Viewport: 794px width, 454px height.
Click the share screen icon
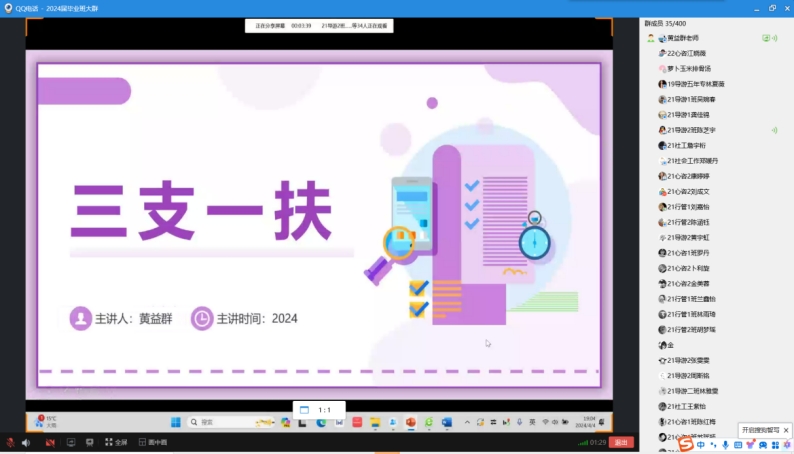pyautogui.click(x=73, y=442)
